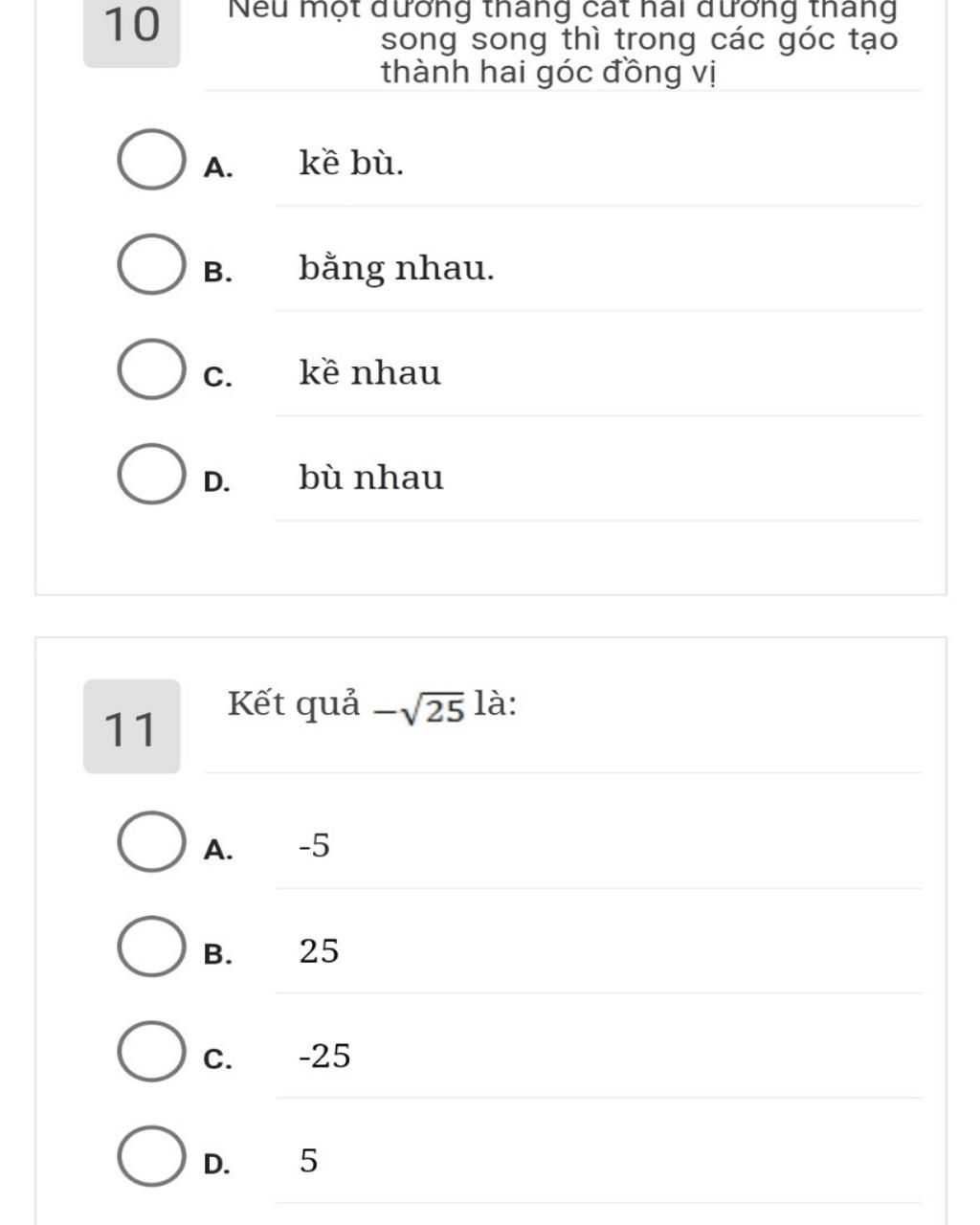The image size is (980, 1225).
Task: Click the answer text "kề bù."
Action: point(351,164)
